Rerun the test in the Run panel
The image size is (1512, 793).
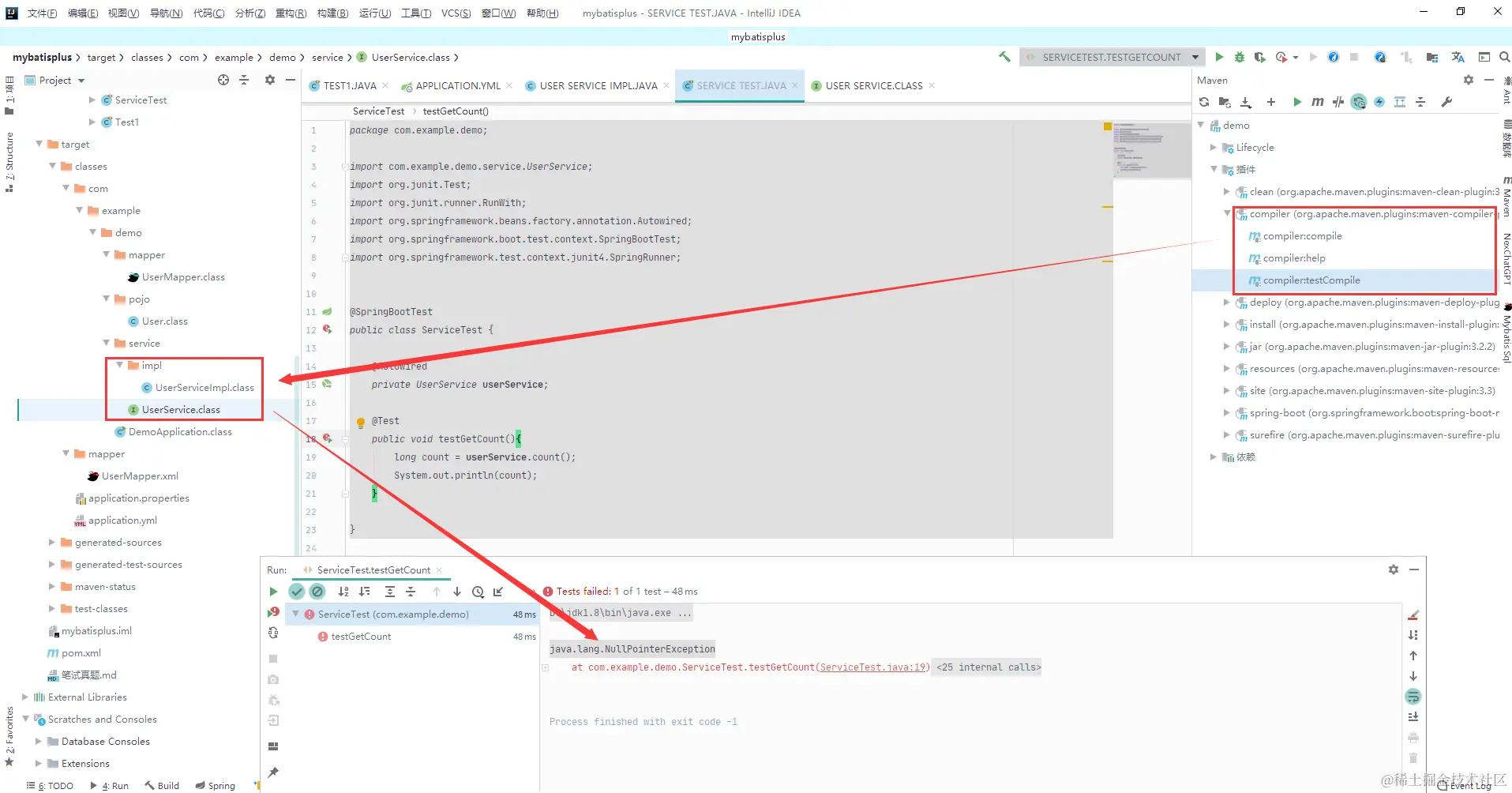[273, 592]
